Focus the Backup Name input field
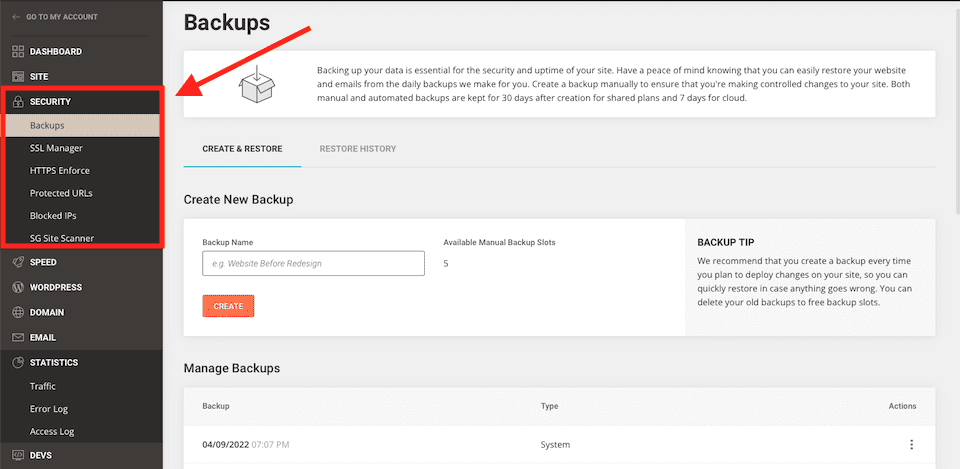The width and height of the screenshot is (960, 469). click(x=313, y=263)
